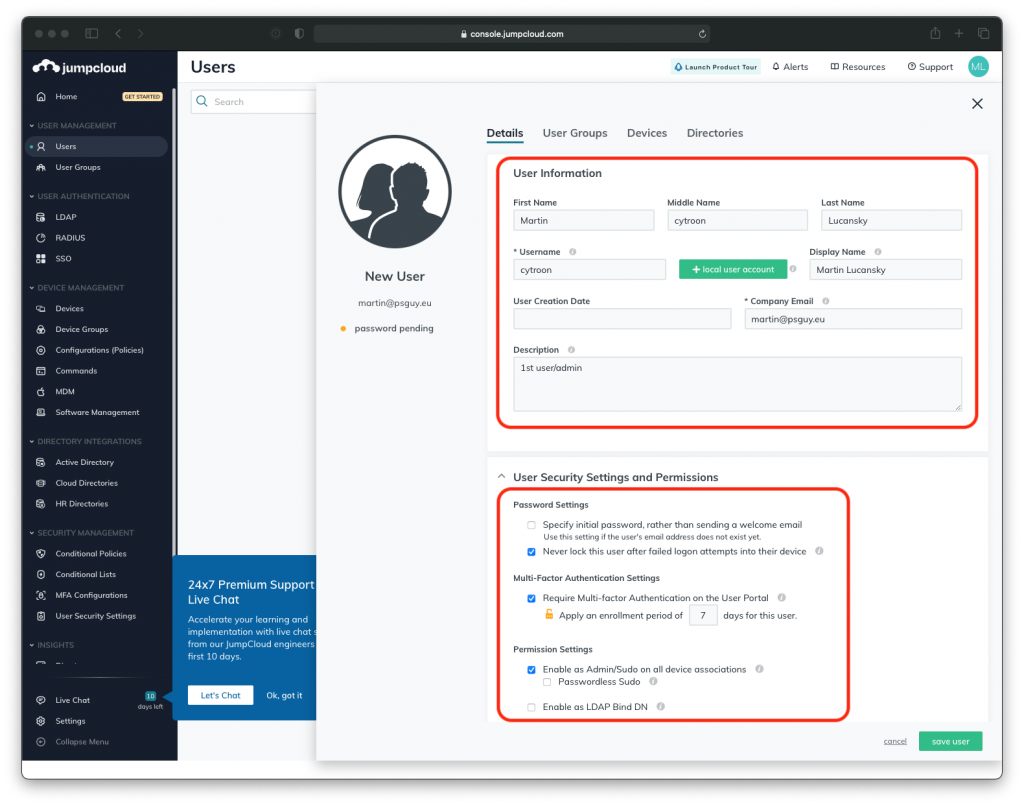Image resolution: width=1024 pixels, height=806 pixels.
Task: Enable Passwordless Sudo checkbox
Action: pyautogui.click(x=547, y=682)
